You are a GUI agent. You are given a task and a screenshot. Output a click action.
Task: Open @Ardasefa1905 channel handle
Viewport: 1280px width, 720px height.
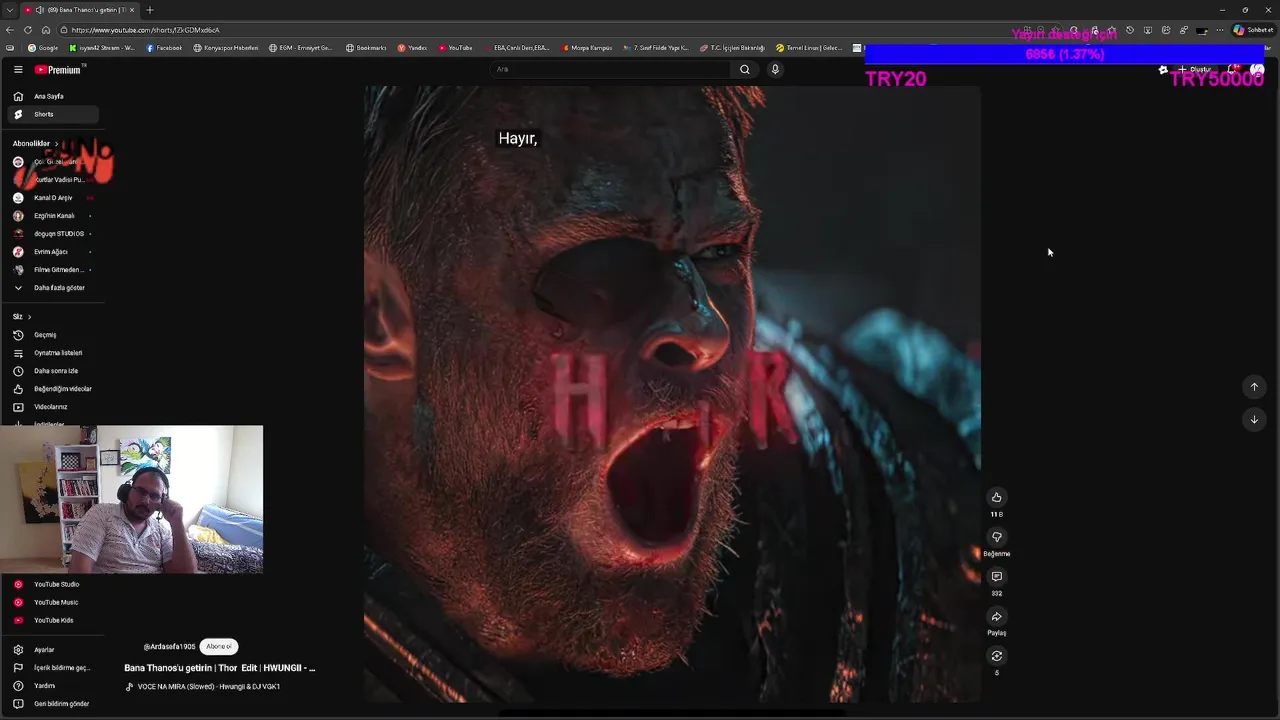[x=169, y=647]
